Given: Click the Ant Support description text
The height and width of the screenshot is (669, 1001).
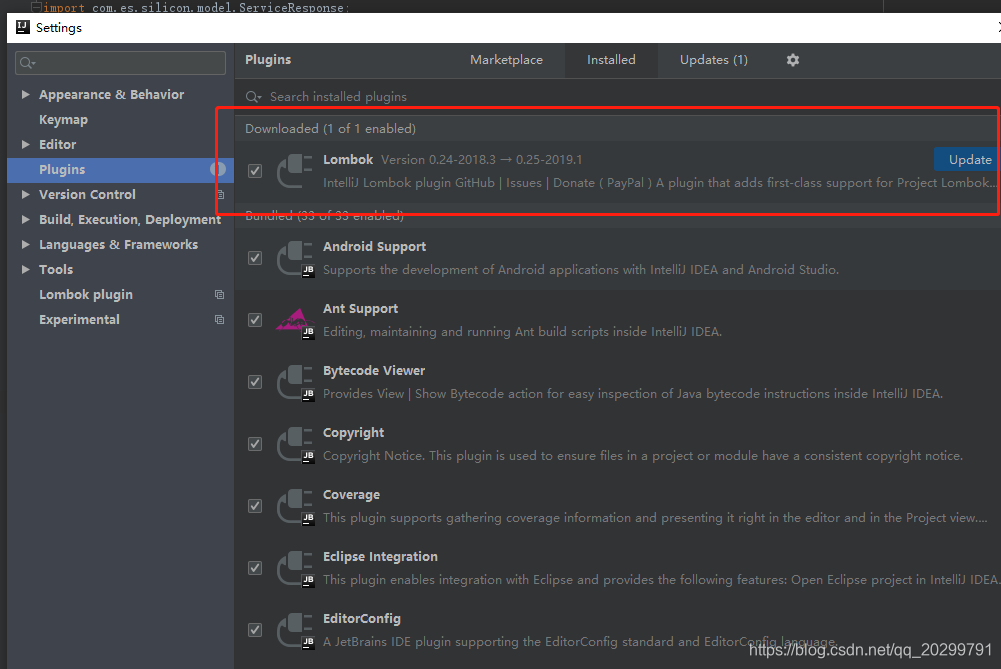Looking at the screenshot, I should point(522,331).
